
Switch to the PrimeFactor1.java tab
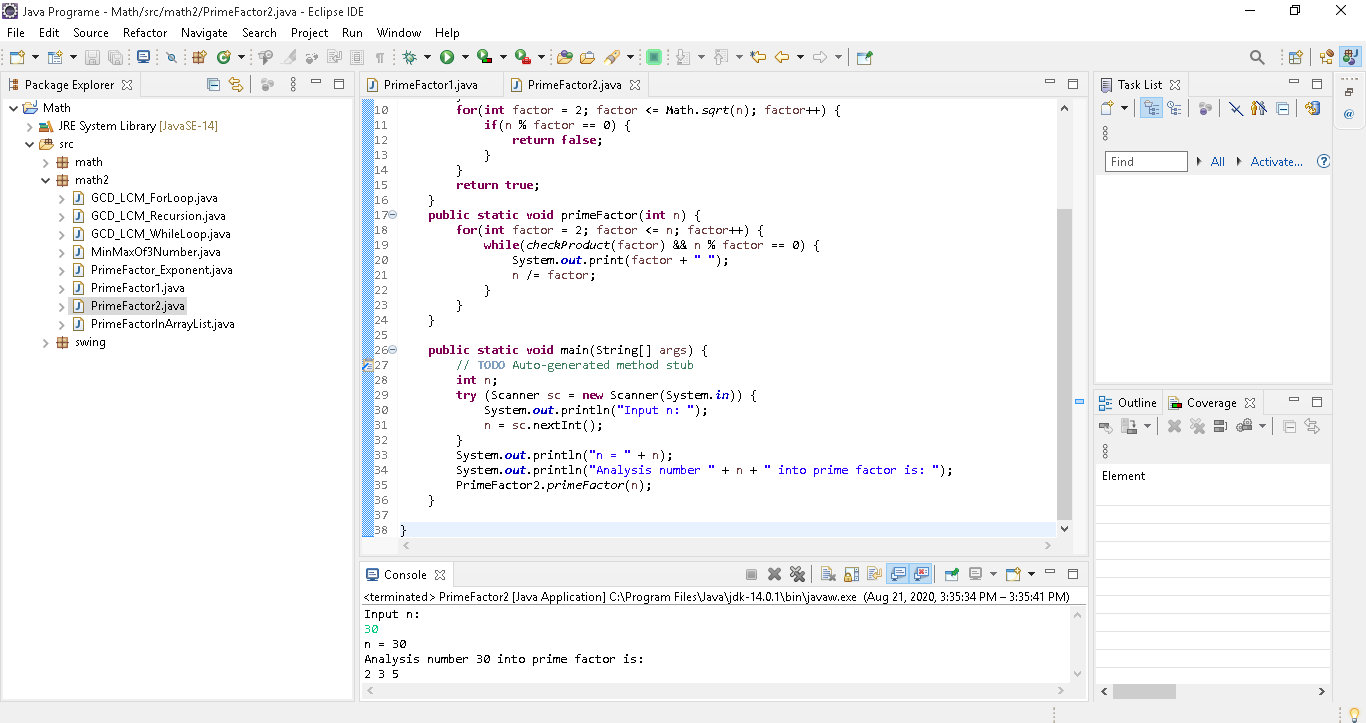pos(432,84)
